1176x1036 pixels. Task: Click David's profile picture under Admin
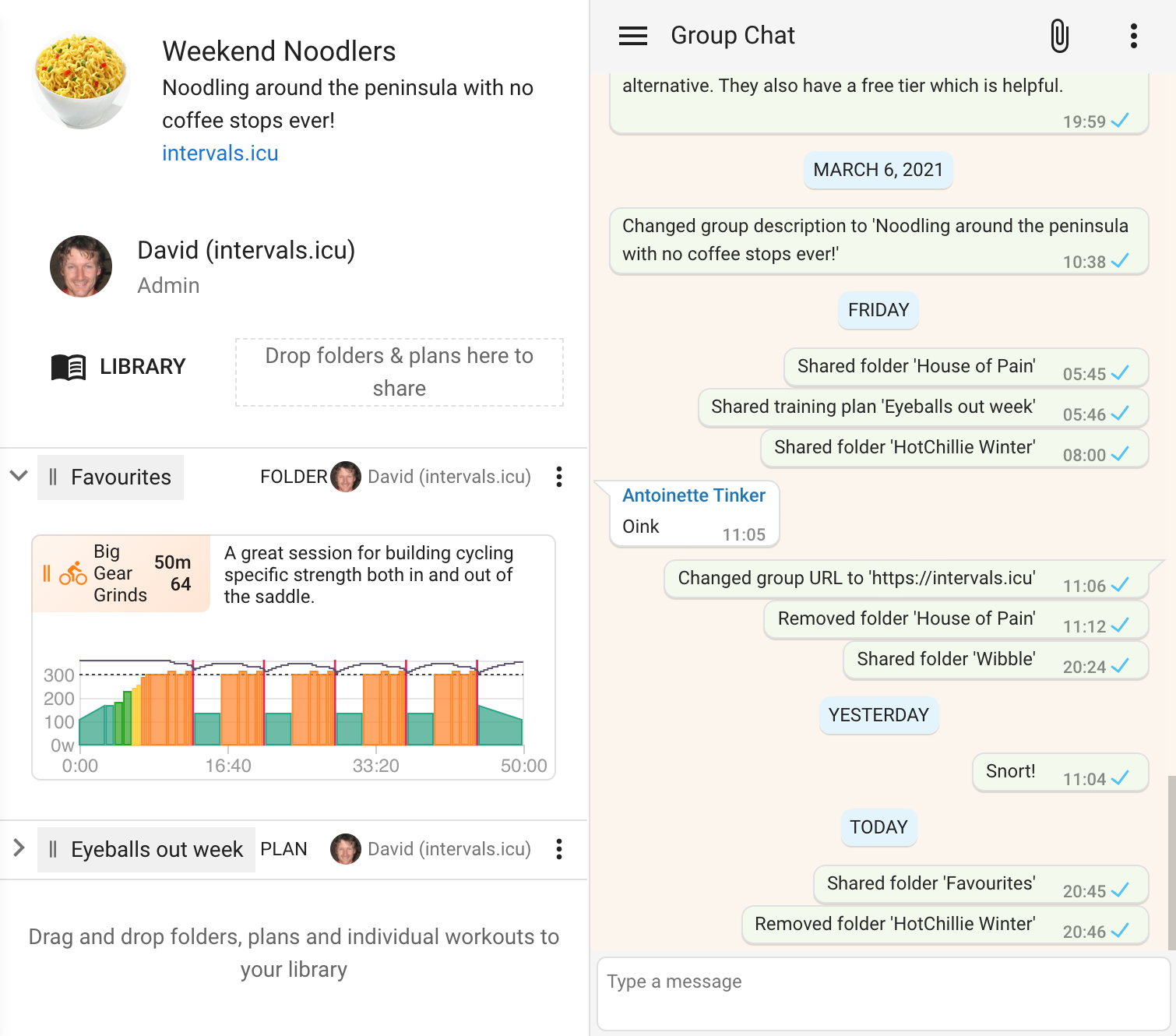pos(81,266)
